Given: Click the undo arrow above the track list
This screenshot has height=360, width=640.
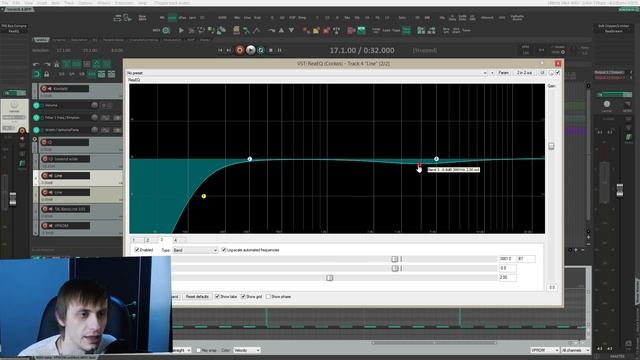Looking at the screenshot, I should [x=36, y=64].
